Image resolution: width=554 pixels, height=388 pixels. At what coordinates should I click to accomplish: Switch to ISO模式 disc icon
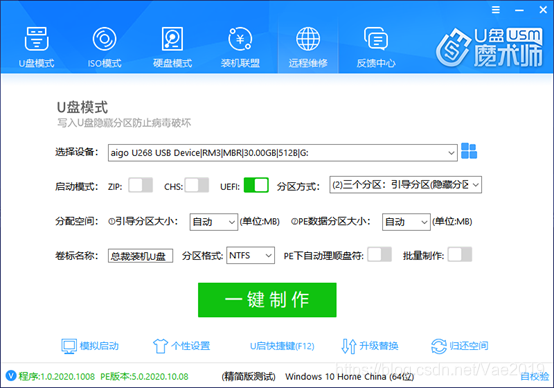tap(104, 39)
